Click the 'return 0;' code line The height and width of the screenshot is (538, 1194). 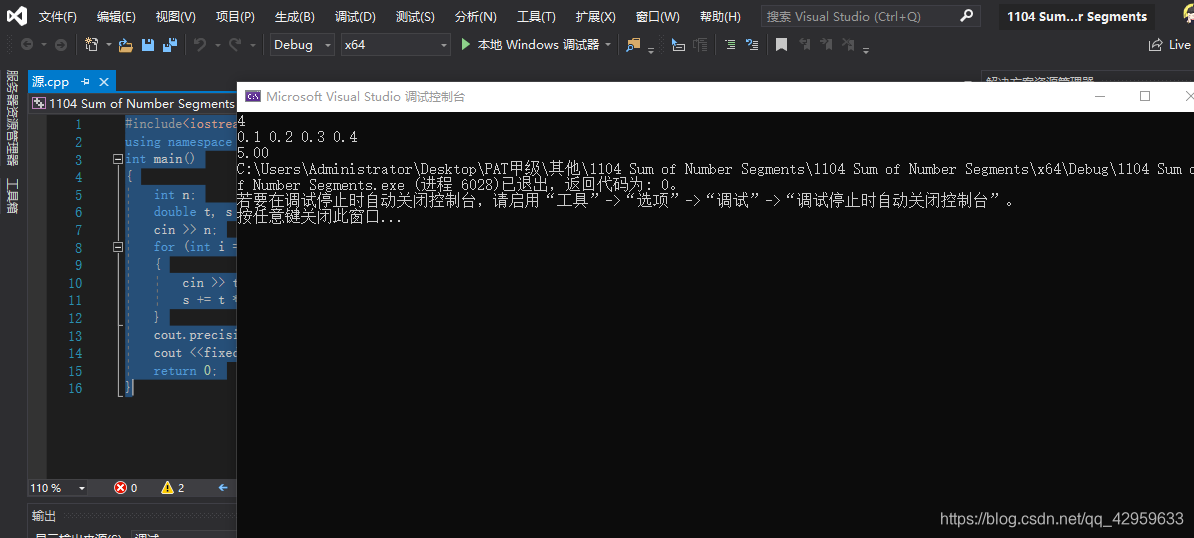185,371
